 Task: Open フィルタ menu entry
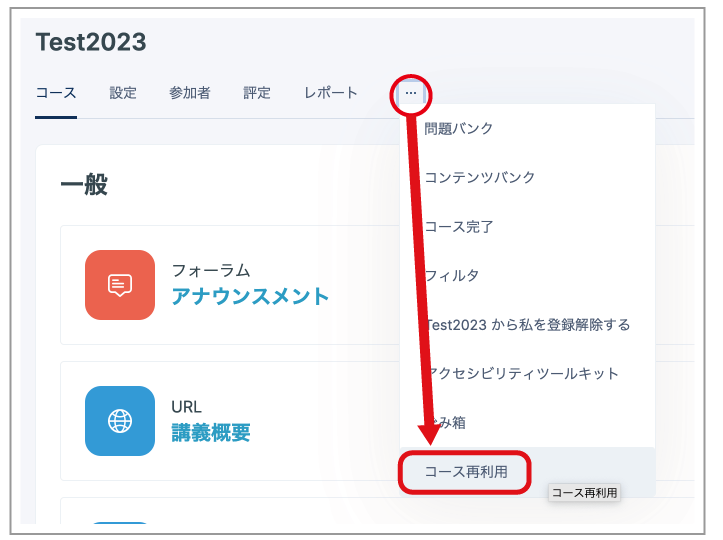coord(527,276)
